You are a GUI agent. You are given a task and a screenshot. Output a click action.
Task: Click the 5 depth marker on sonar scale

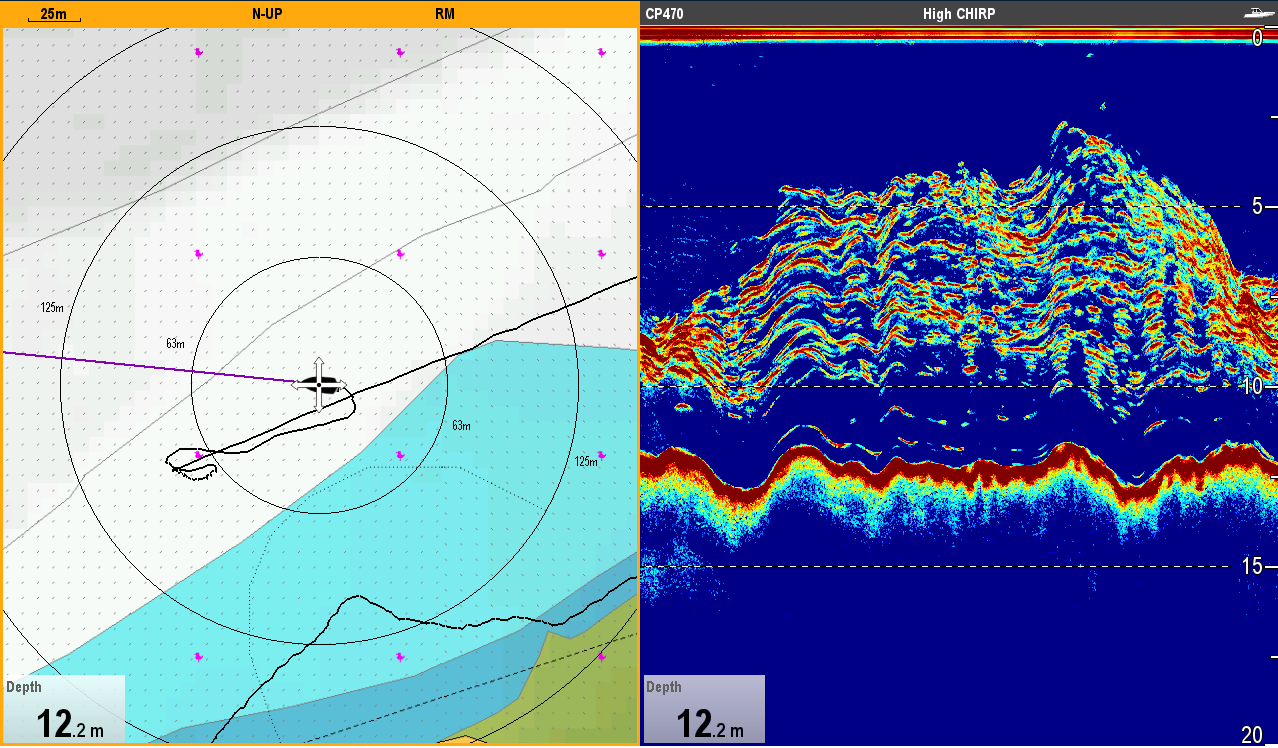tap(1259, 207)
